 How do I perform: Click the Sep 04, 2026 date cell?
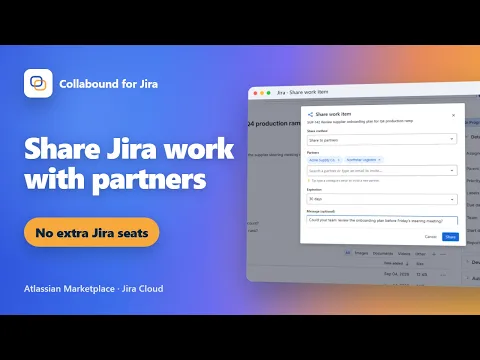[396, 274]
